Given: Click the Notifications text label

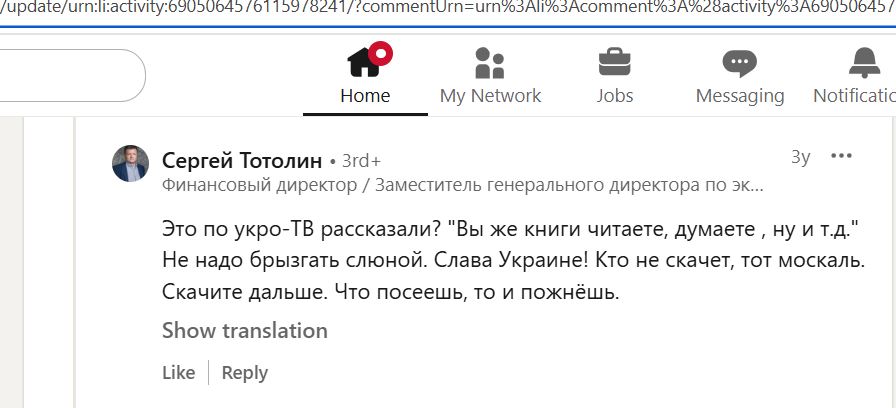Looking at the screenshot, I should (854, 95).
